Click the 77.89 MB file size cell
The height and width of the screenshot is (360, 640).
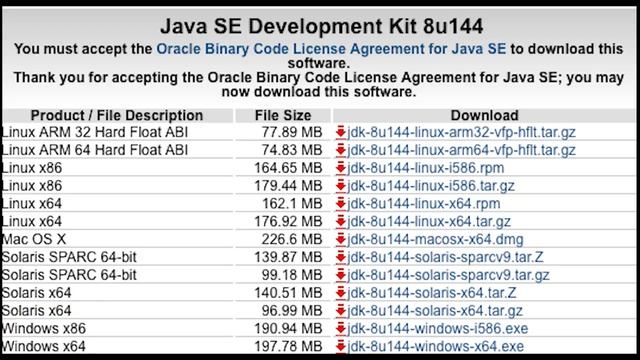pos(292,132)
